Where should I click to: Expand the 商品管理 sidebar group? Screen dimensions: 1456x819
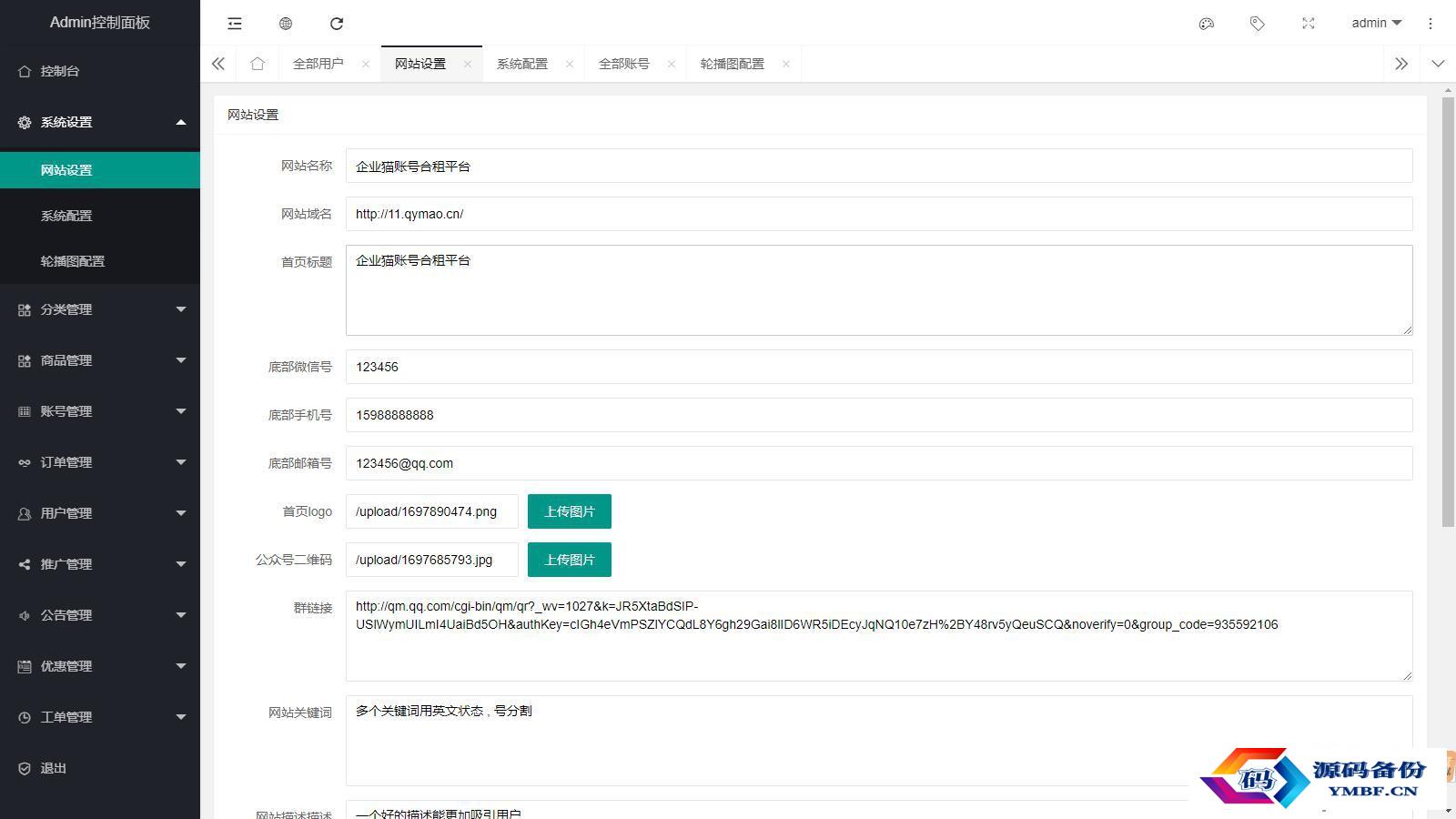[x=100, y=360]
